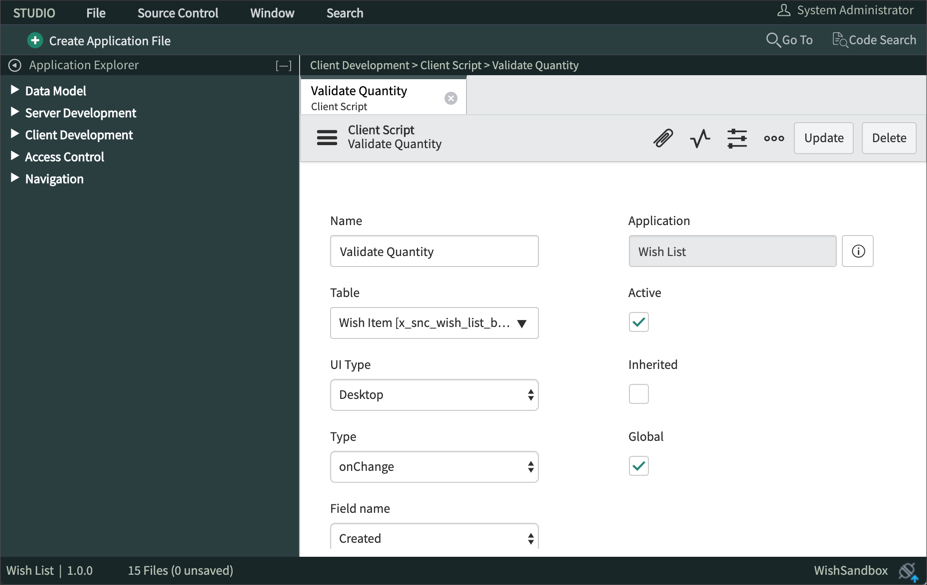Open the activity stream pulse icon

click(700, 138)
